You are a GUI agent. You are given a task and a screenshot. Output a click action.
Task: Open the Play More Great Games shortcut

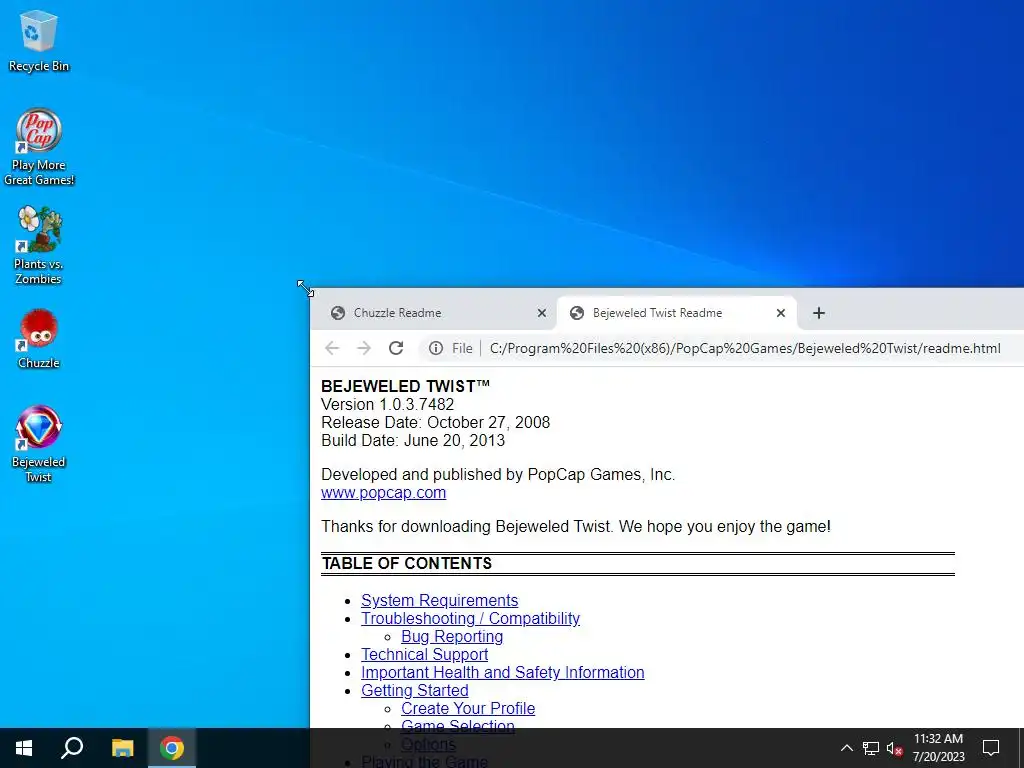[x=39, y=147]
